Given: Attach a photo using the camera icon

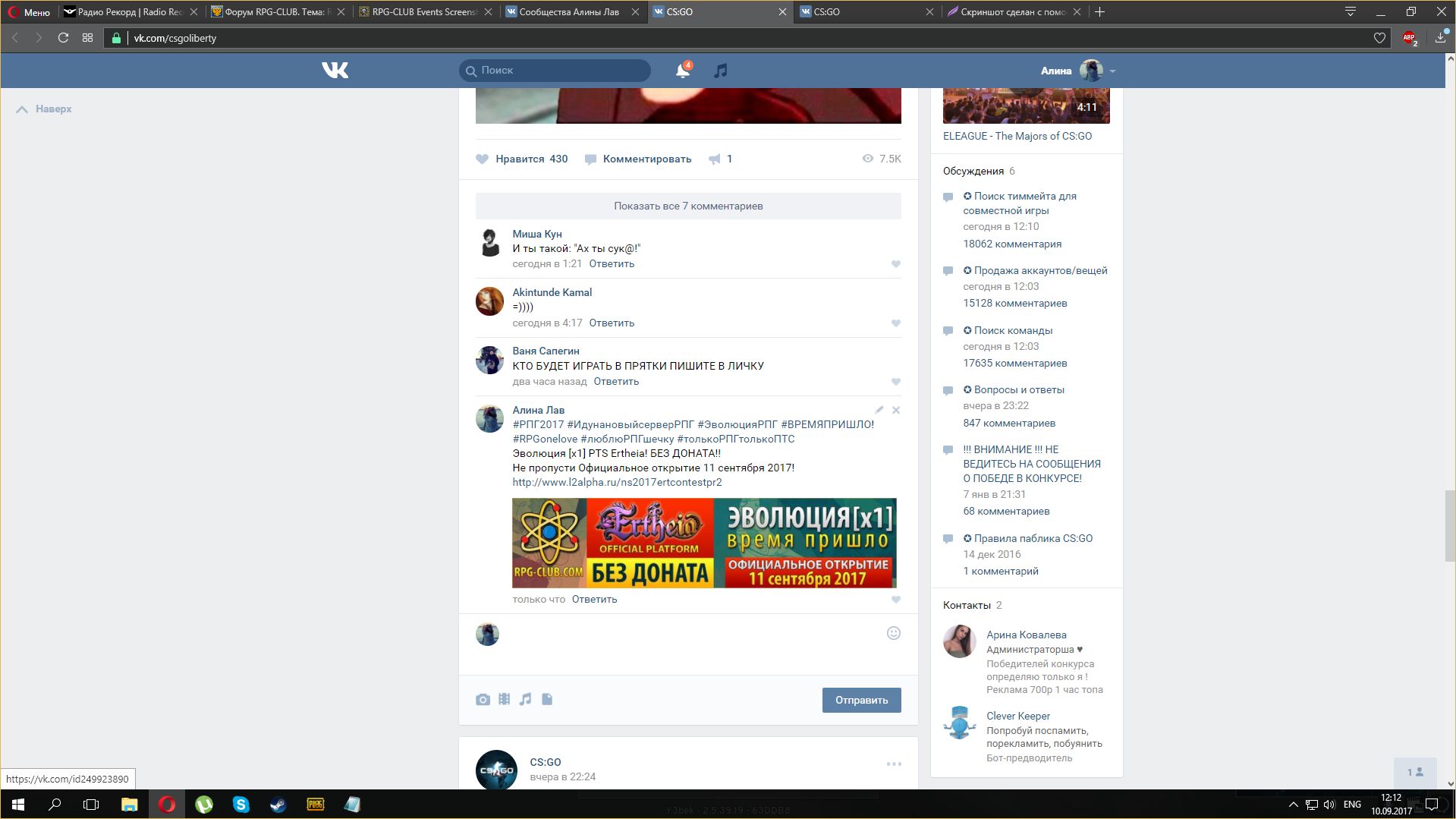Looking at the screenshot, I should click(x=483, y=699).
